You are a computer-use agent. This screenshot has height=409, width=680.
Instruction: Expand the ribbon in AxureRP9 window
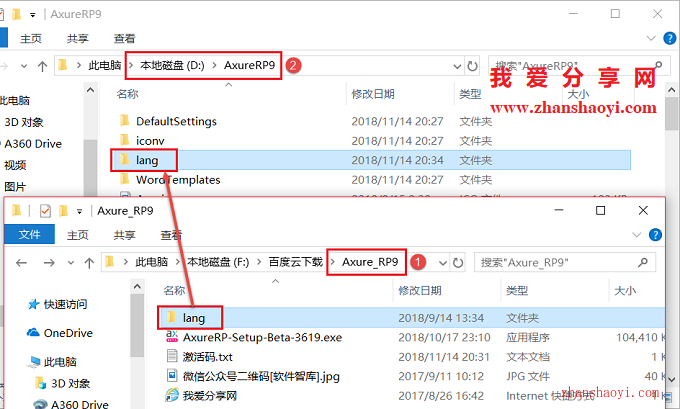(651, 38)
